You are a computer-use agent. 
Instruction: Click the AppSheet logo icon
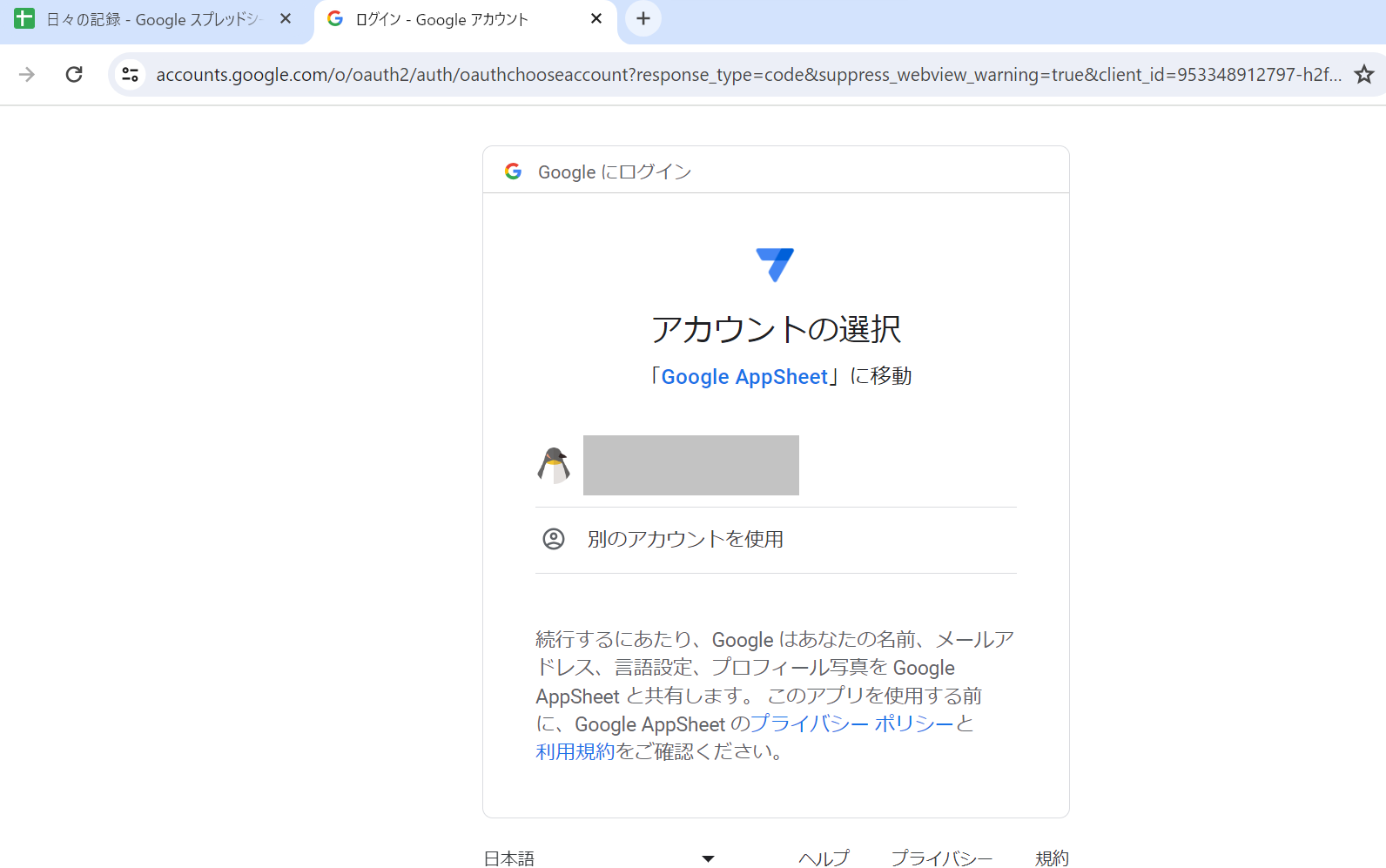[775, 265]
